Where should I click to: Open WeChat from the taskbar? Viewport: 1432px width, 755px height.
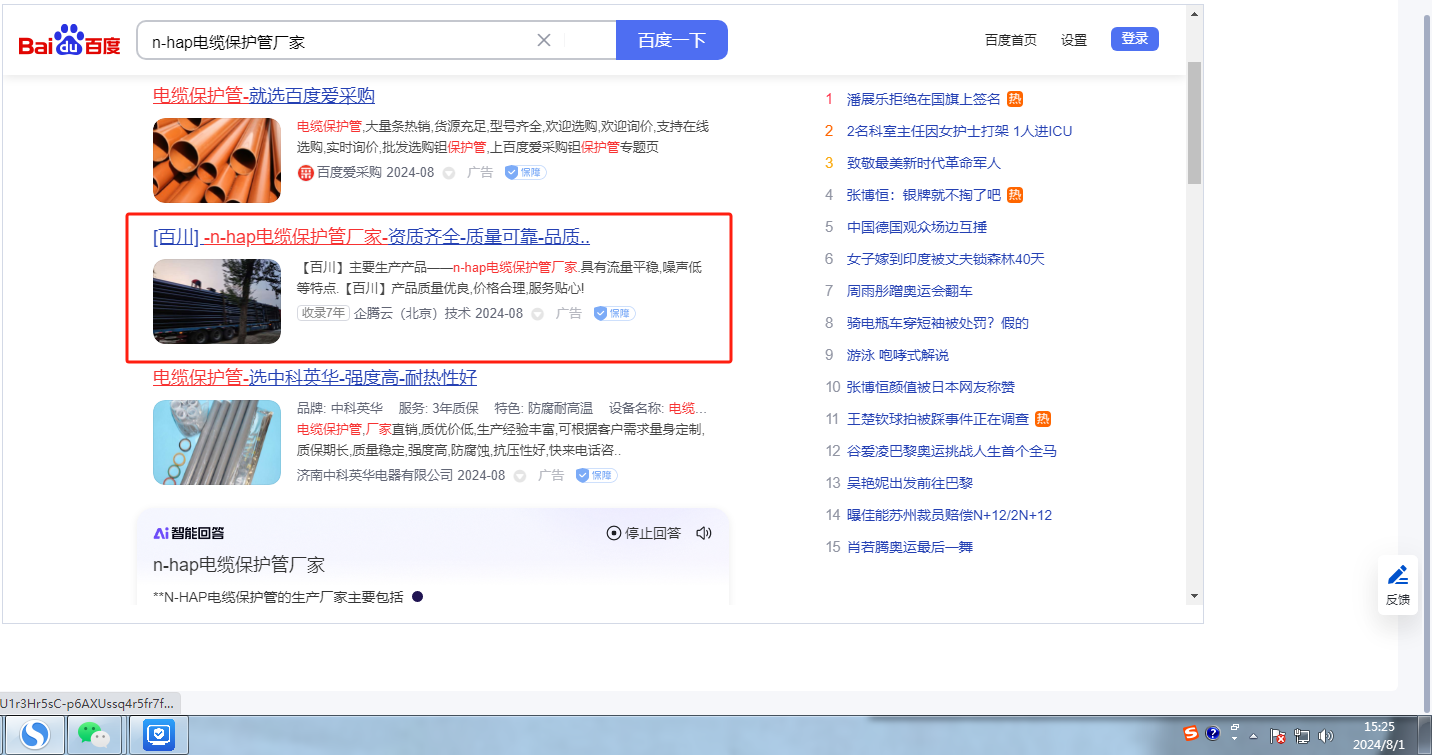coord(94,736)
